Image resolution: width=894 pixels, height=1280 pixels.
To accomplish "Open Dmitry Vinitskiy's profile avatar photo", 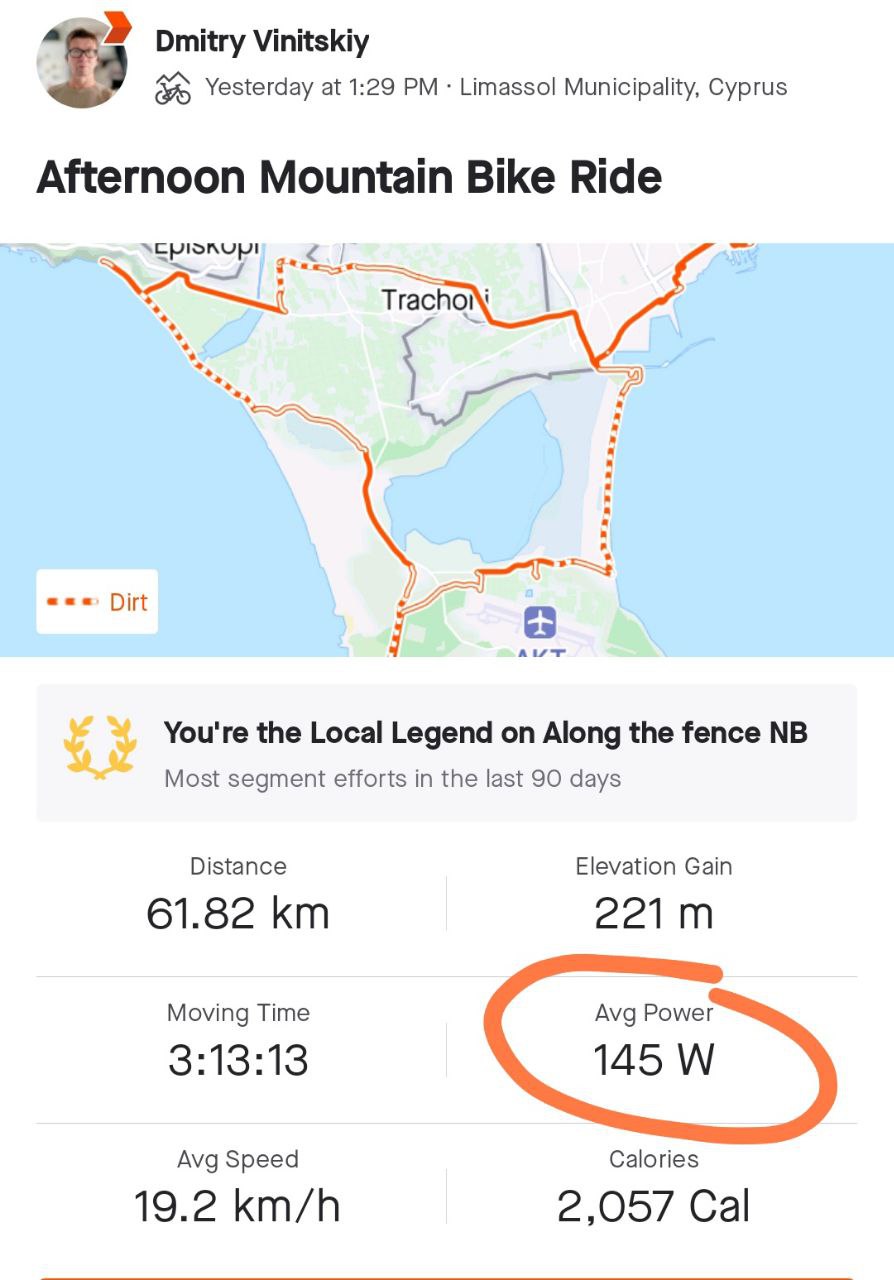I will (80, 64).
